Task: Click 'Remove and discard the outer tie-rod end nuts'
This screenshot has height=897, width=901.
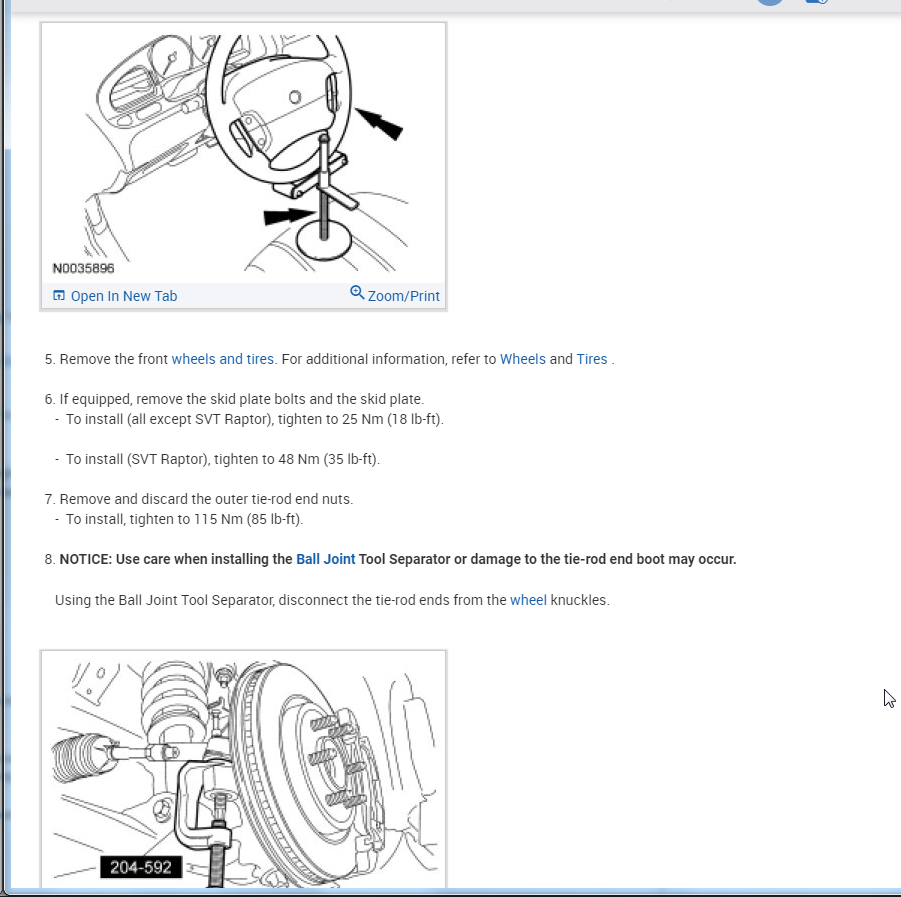Action: [206, 499]
